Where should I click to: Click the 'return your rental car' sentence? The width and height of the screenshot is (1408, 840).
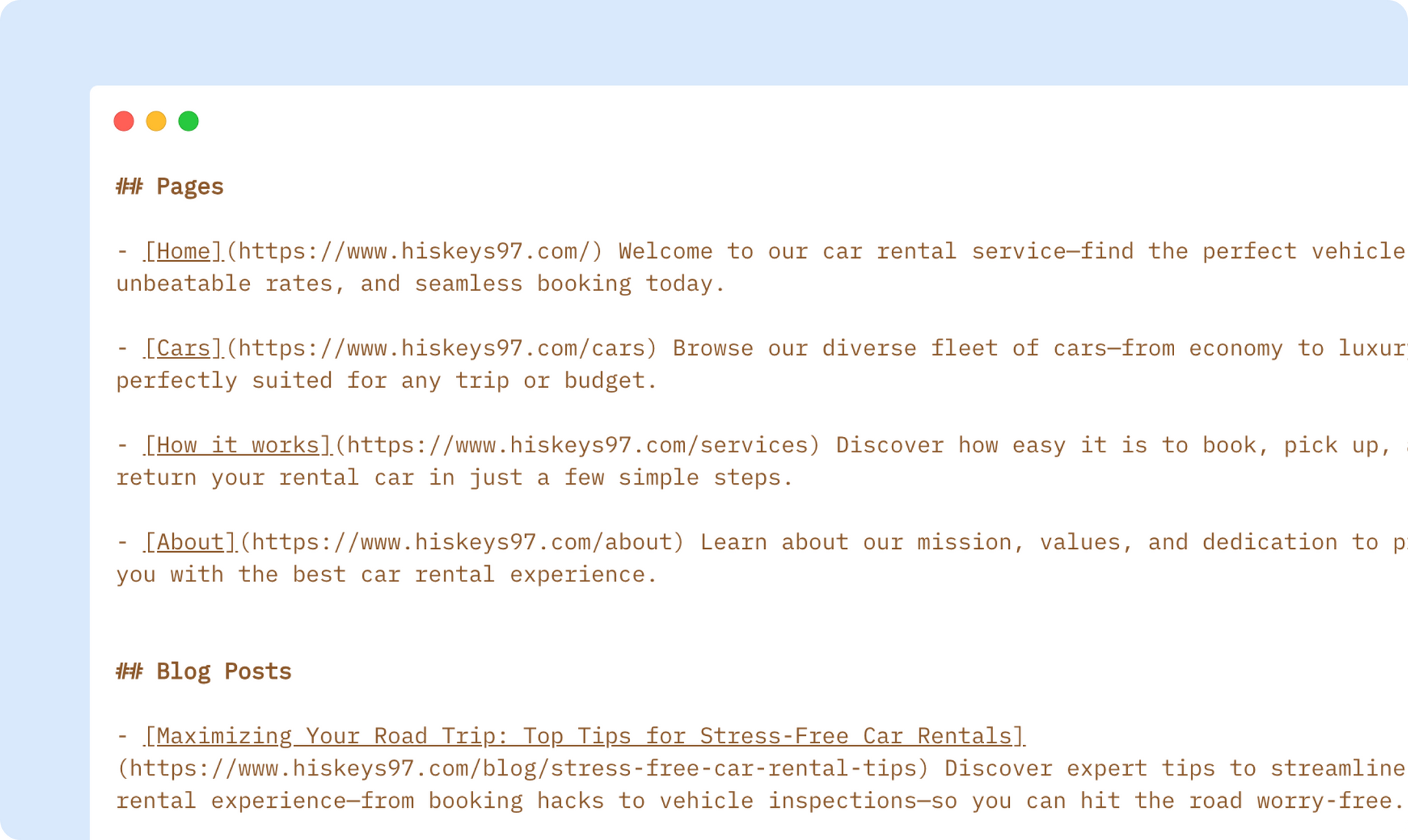[454, 477]
